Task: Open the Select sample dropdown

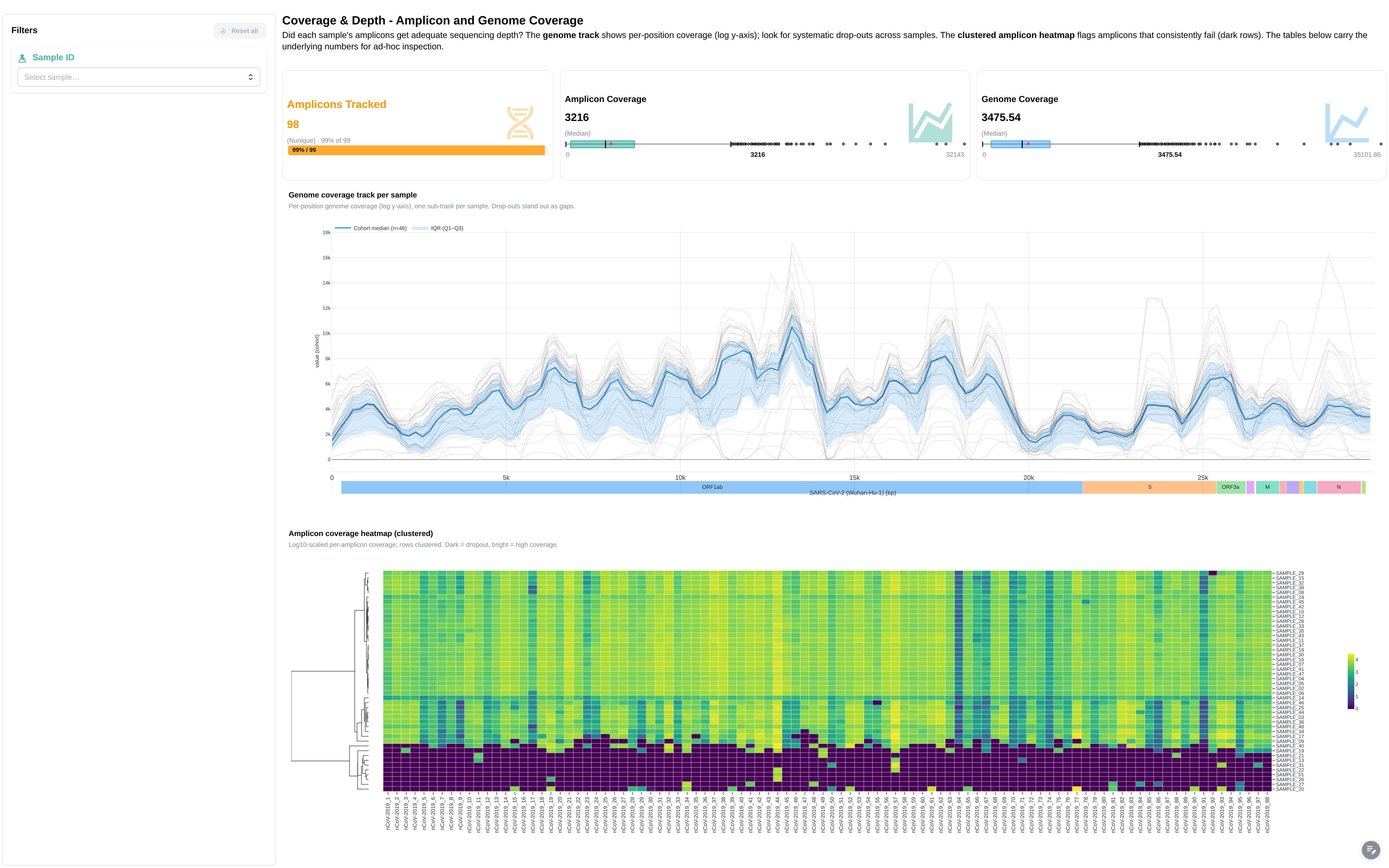Action: pos(139,77)
